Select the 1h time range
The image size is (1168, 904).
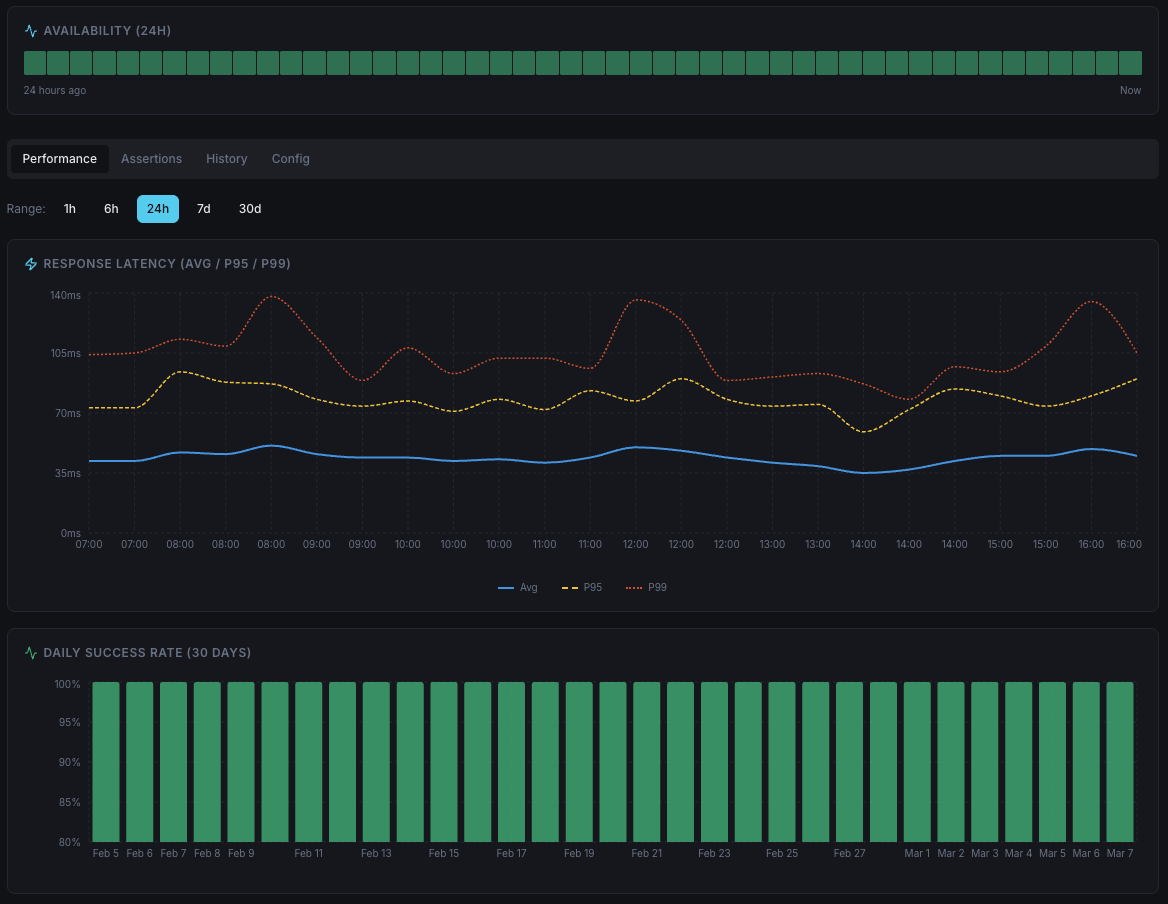point(70,209)
